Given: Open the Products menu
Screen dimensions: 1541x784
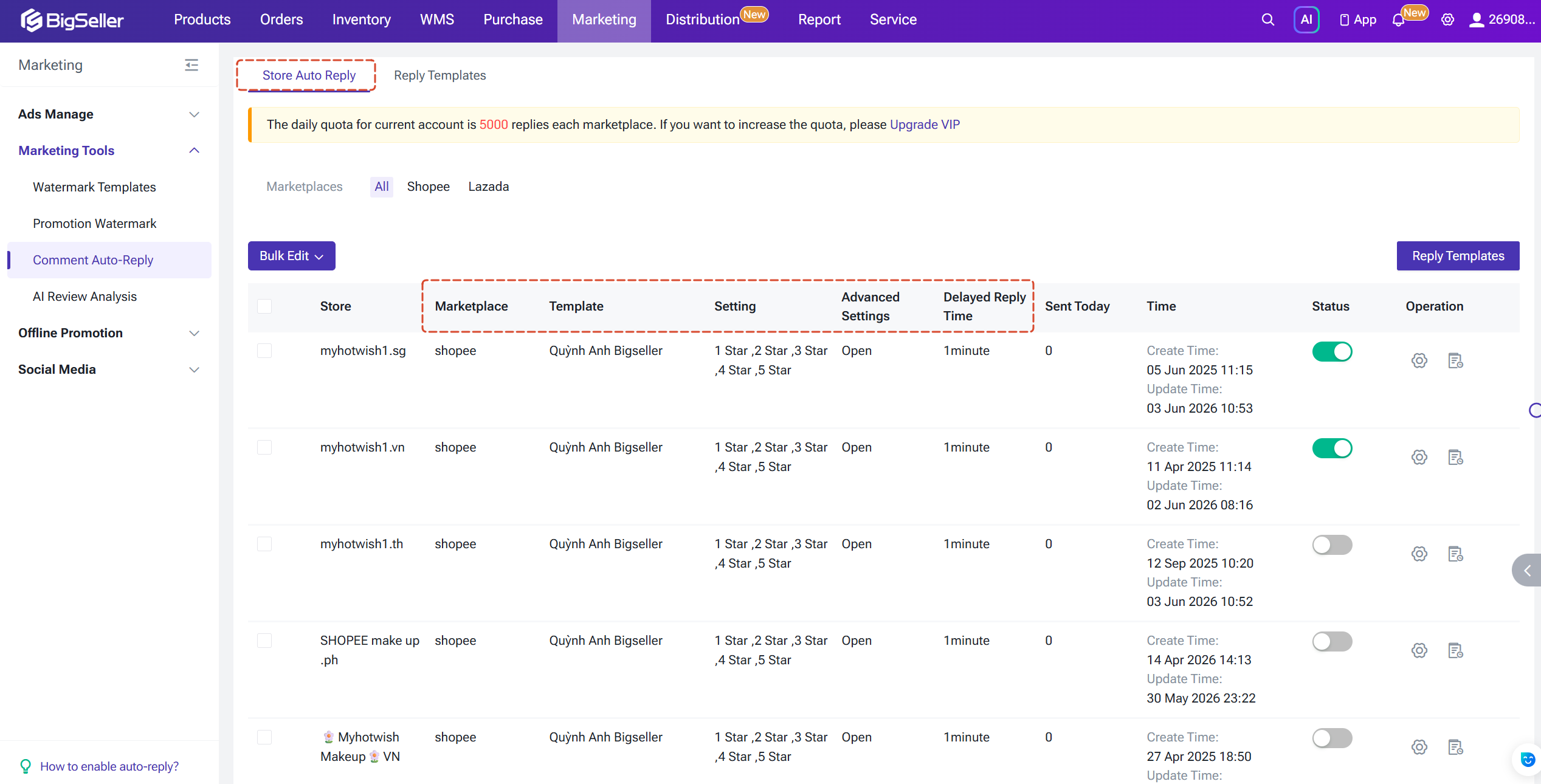Looking at the screenshot, I should point(202,20).
